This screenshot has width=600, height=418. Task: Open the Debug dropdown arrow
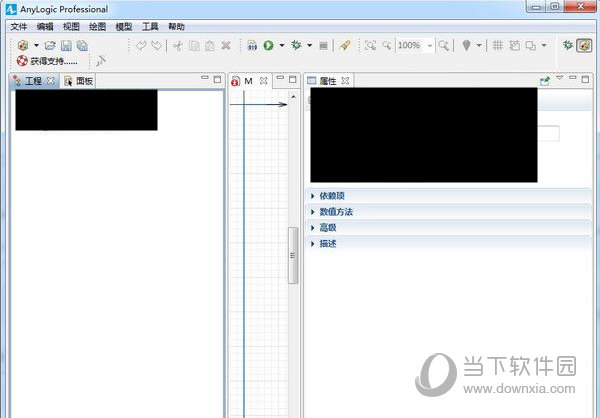point(309,46)
